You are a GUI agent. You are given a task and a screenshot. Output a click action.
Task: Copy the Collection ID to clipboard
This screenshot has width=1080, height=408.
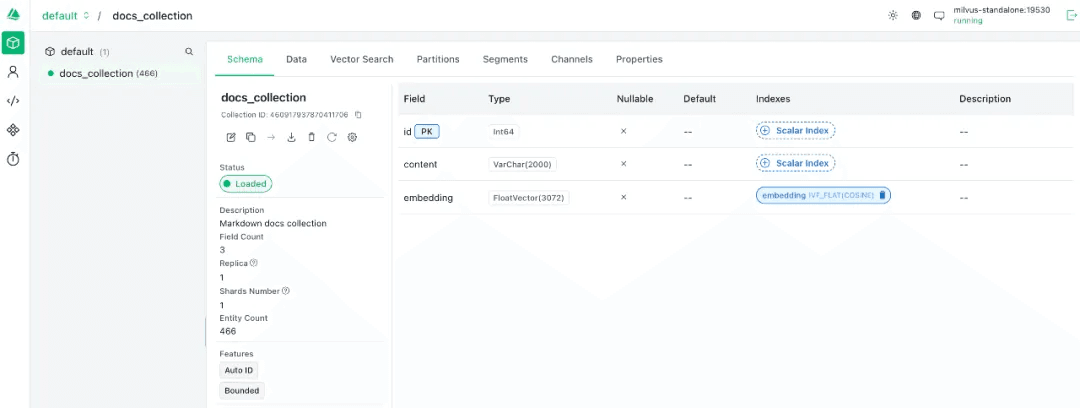(358, 115)
